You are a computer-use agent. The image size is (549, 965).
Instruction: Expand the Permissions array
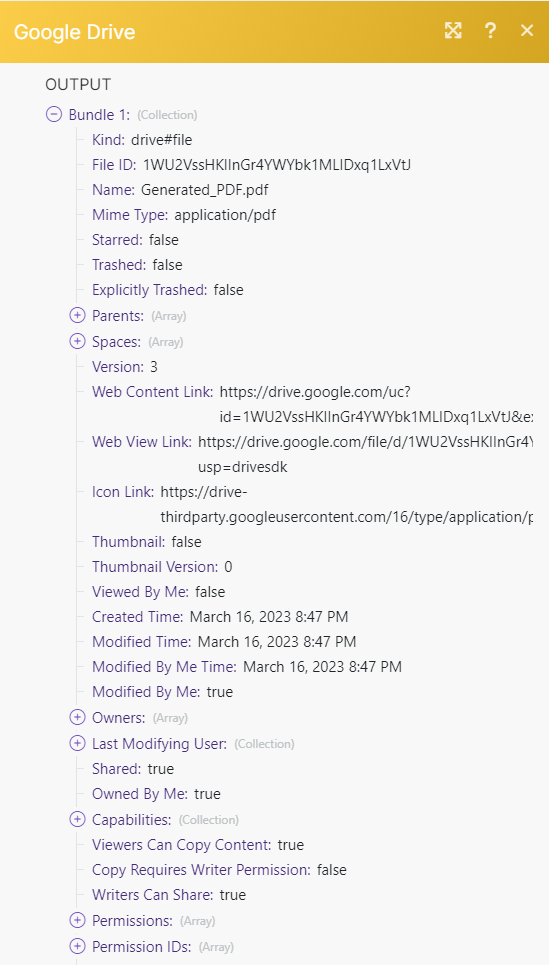(77, 921)
